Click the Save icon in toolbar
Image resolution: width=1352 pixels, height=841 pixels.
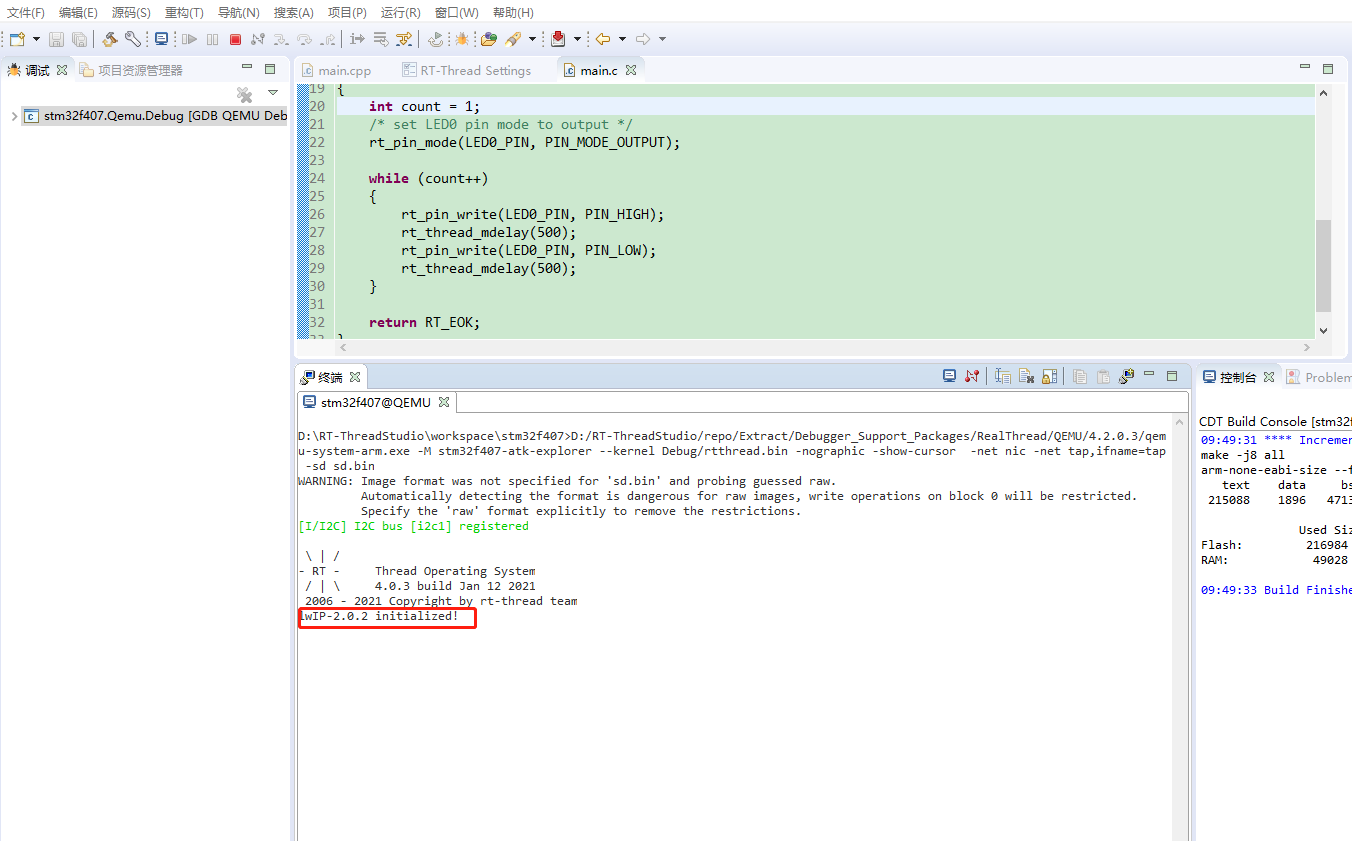coord(56,39)
